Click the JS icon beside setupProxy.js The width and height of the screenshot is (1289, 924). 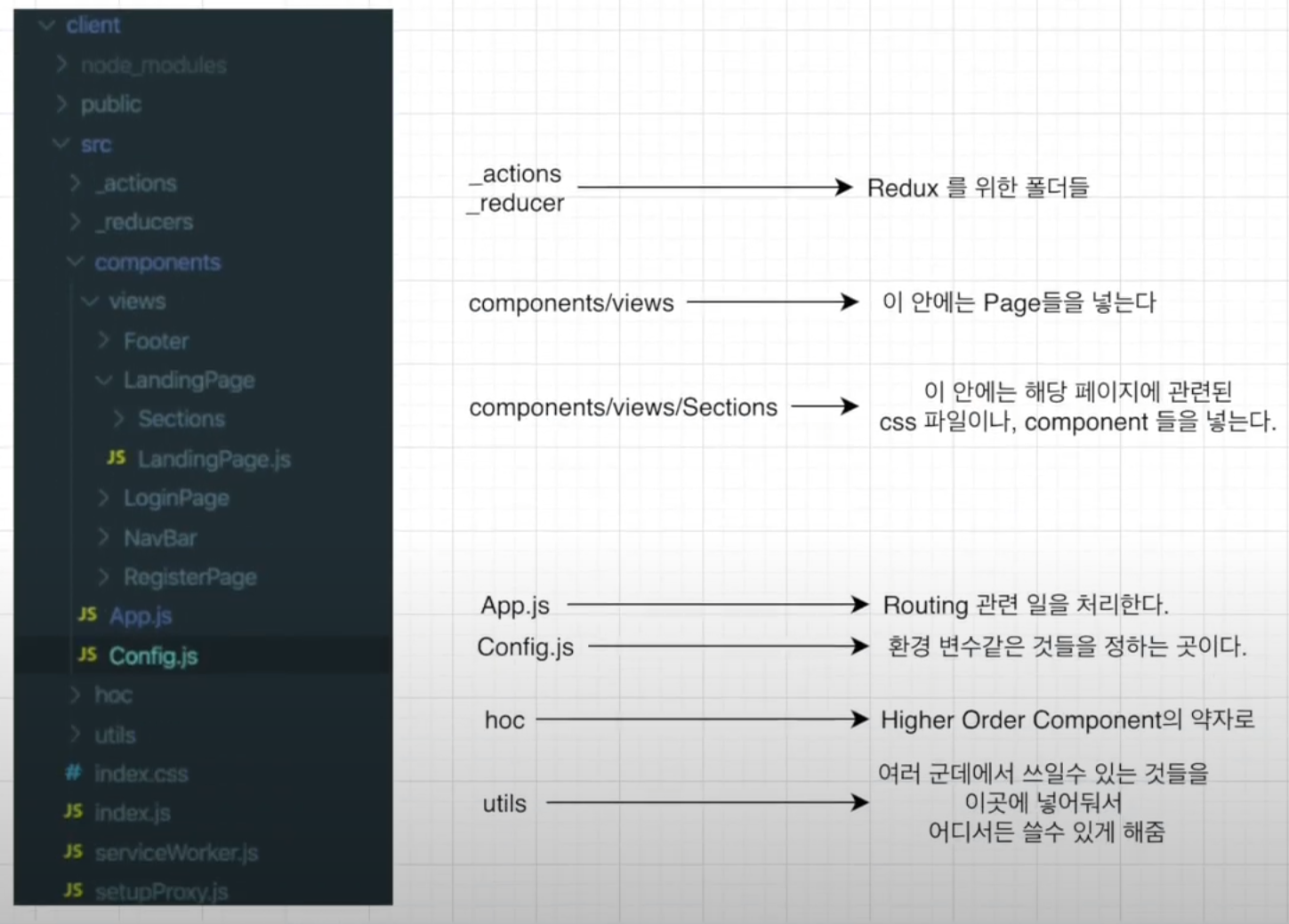[74, 889]
